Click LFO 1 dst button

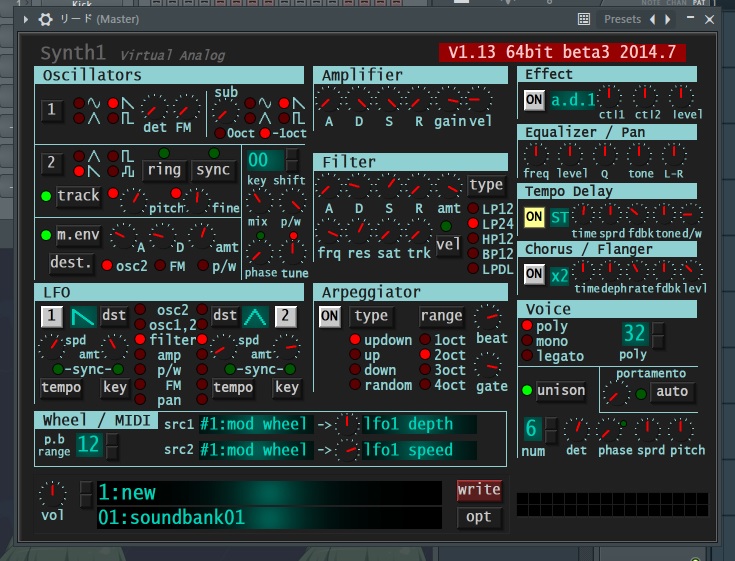113,315
